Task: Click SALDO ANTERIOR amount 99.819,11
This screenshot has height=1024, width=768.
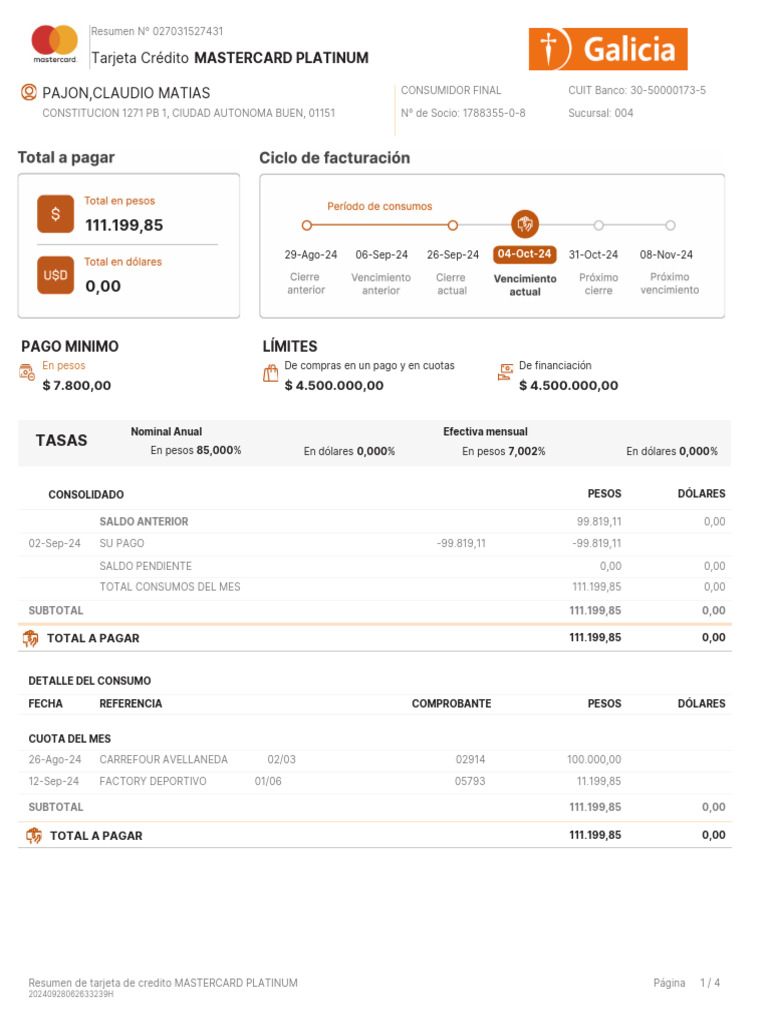Action: (599, 522)
